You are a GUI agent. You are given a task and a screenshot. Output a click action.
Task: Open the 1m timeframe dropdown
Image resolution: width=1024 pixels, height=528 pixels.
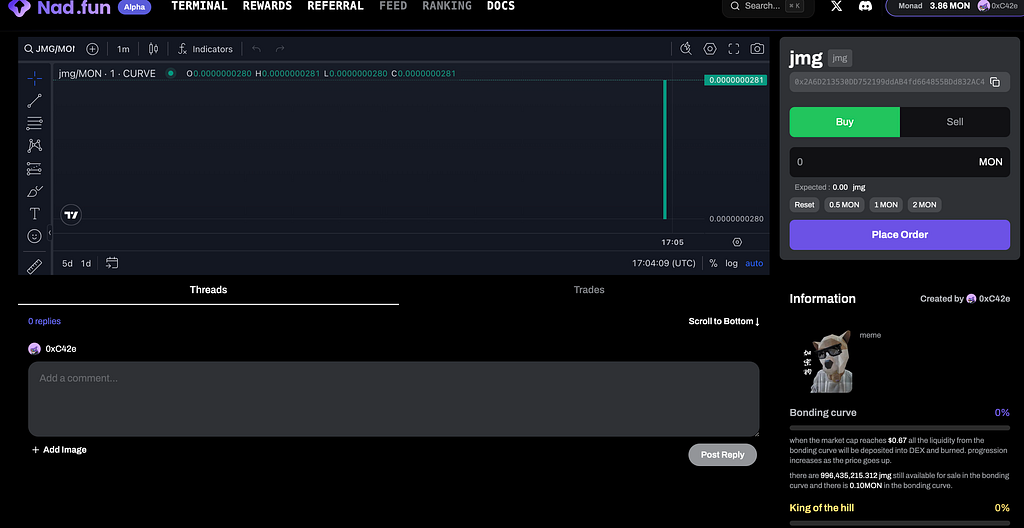tap(123, 49)
